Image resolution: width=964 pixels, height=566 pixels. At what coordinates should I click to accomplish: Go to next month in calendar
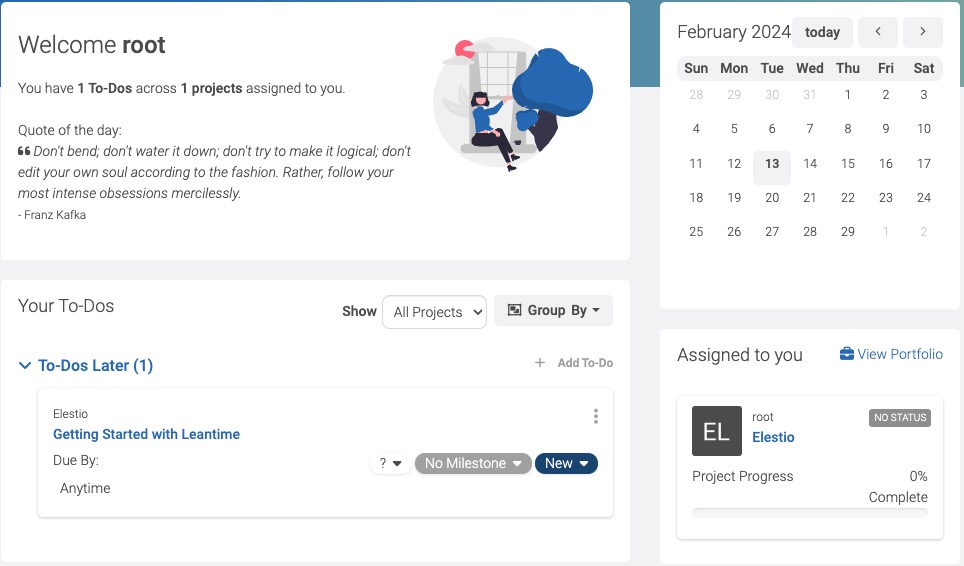pyautogui.click(x=922, y=32)
